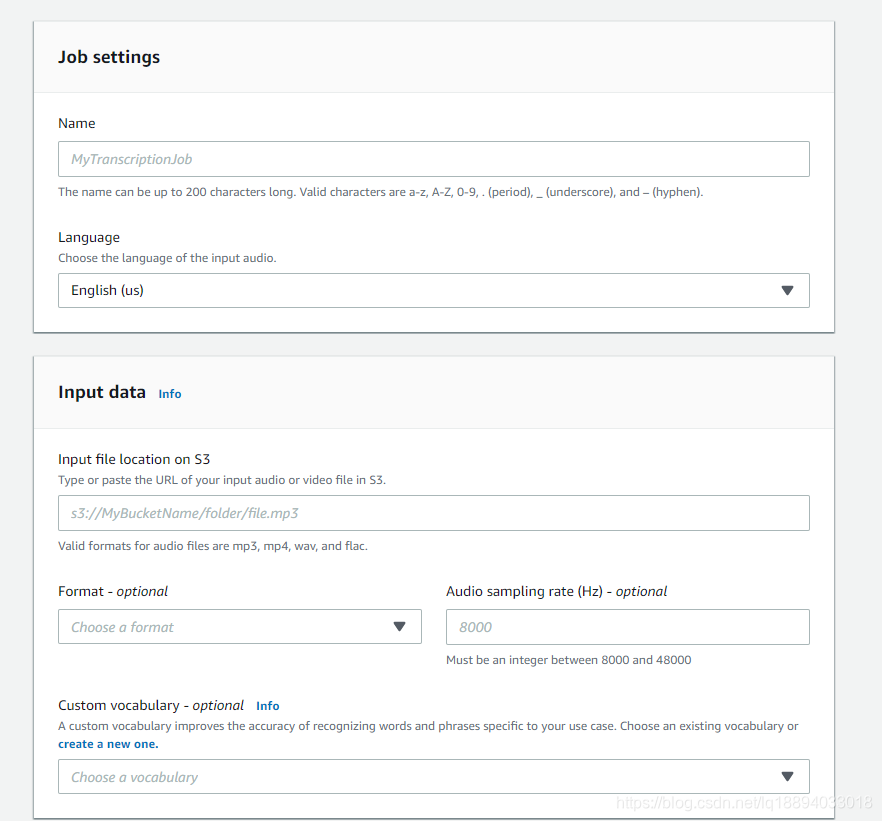Click the Name field label
The height and width of the screenshot is (821, 882).
77,124
